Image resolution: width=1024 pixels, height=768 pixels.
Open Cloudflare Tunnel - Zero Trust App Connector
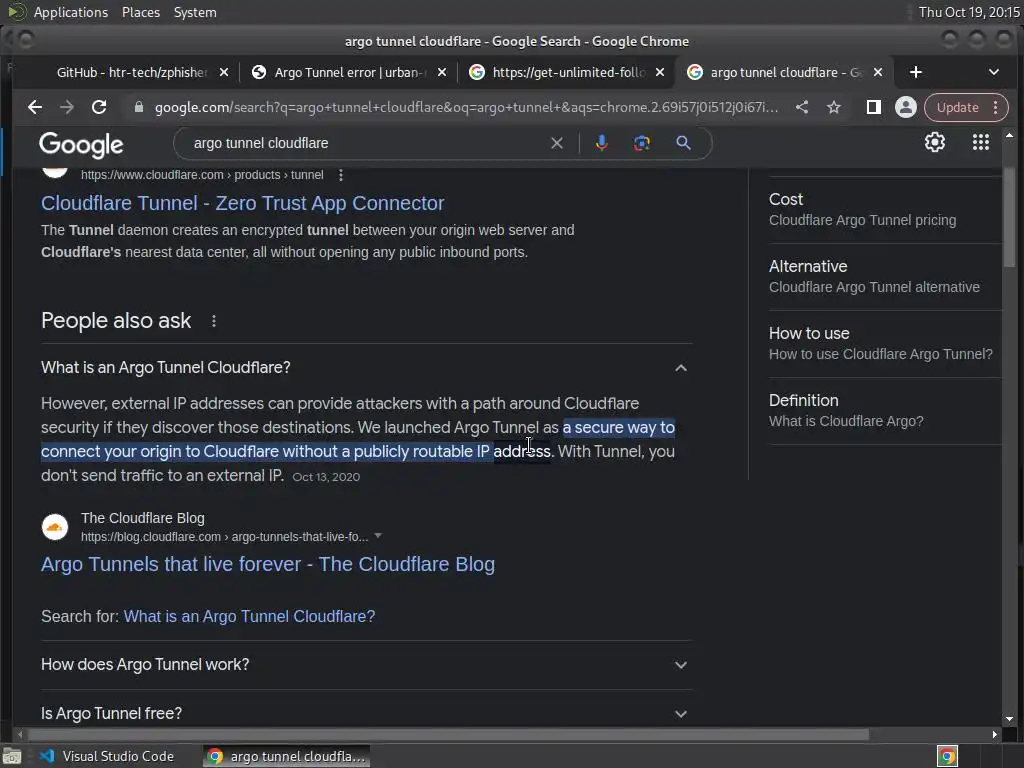(x=242, y=203)
